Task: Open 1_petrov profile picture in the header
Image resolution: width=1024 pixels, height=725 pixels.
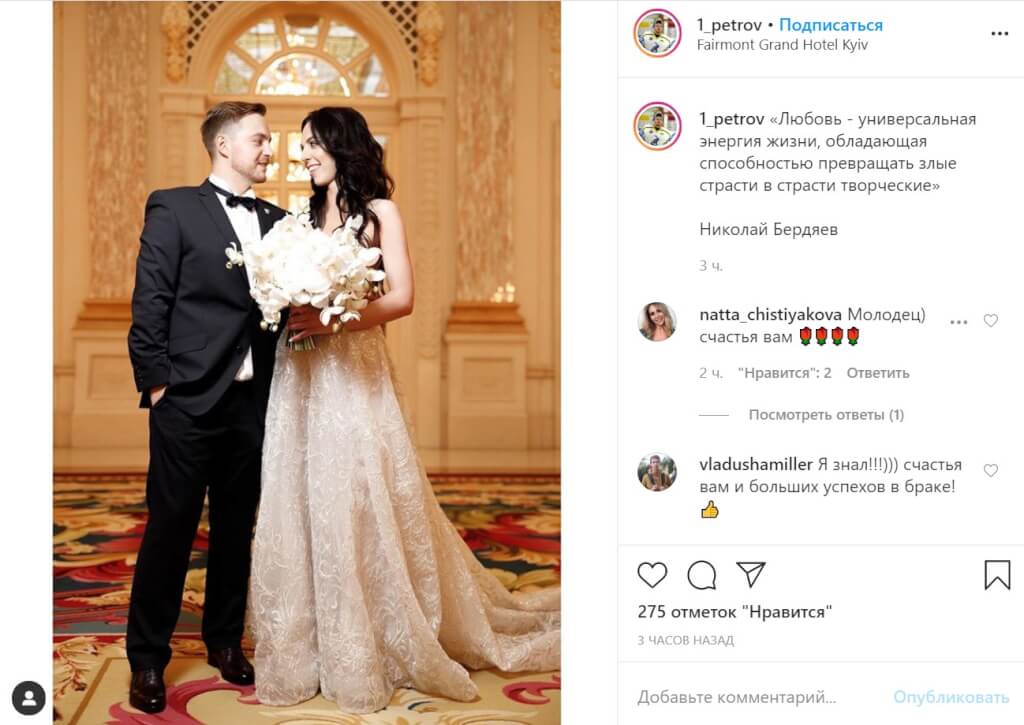Action: (658, 33)
